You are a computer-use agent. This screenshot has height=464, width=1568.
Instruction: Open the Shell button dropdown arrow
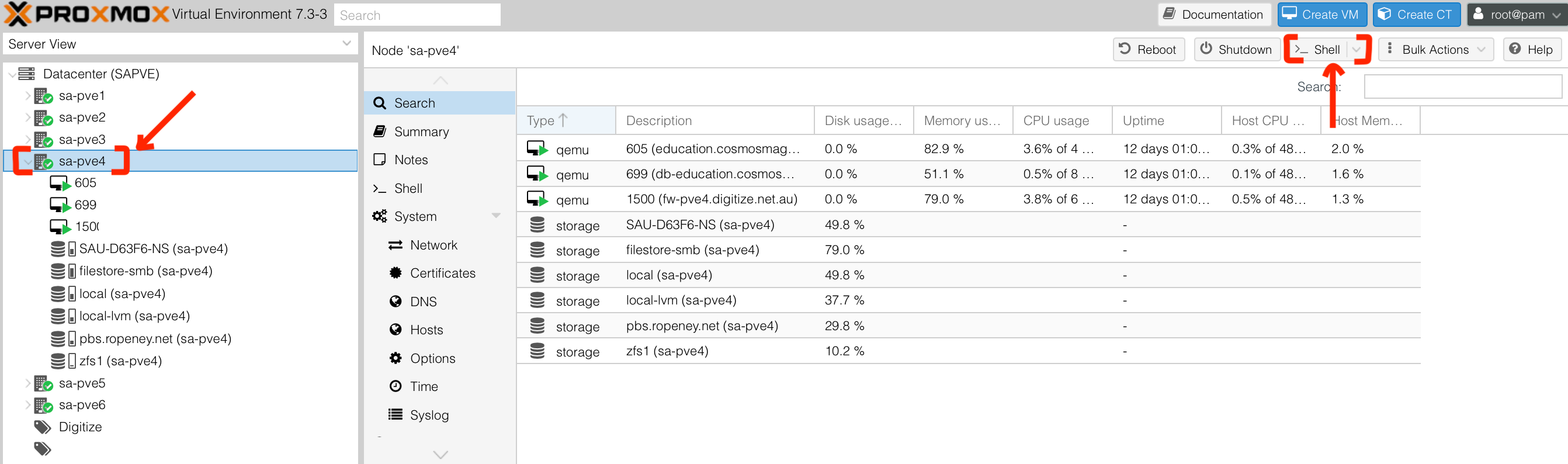click(x=1356, y=49)
